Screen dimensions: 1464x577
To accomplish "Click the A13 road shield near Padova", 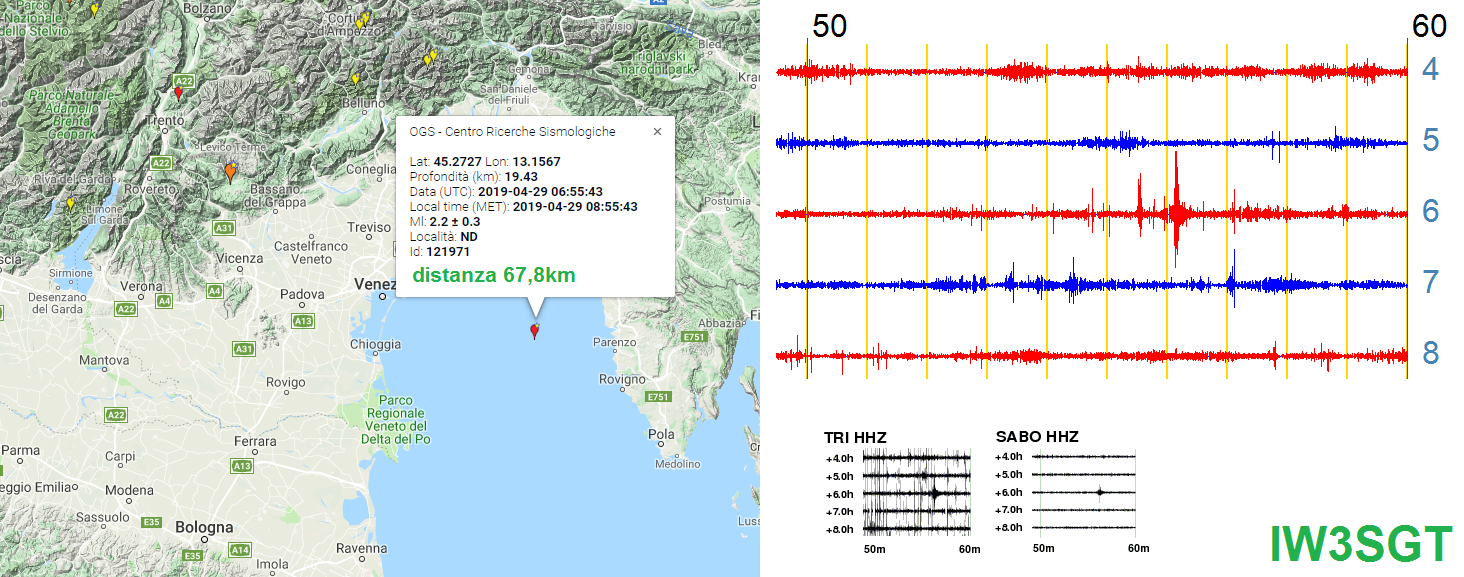I will point(302,320).
